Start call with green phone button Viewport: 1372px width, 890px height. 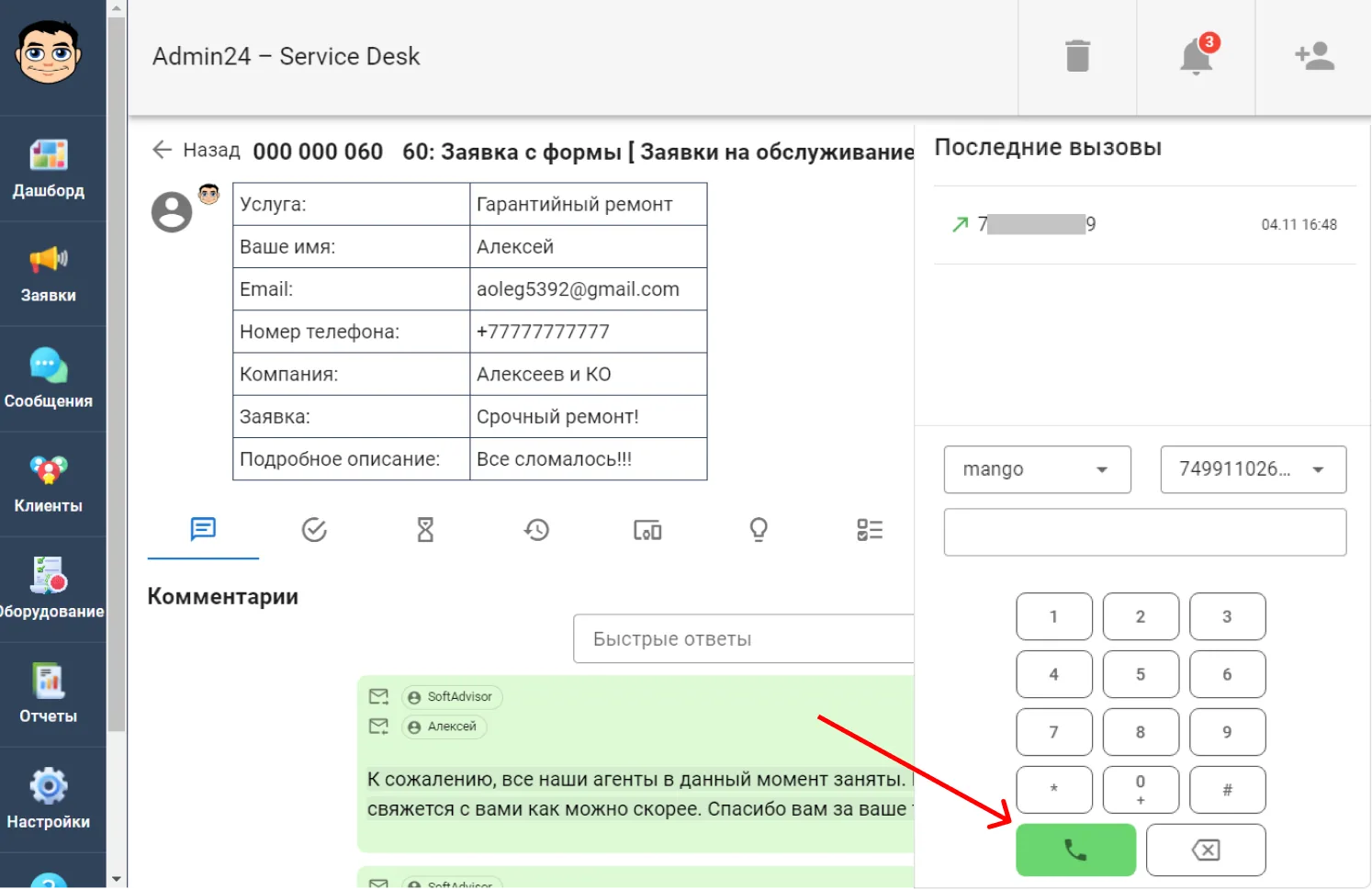click(x=1075, y=851)
